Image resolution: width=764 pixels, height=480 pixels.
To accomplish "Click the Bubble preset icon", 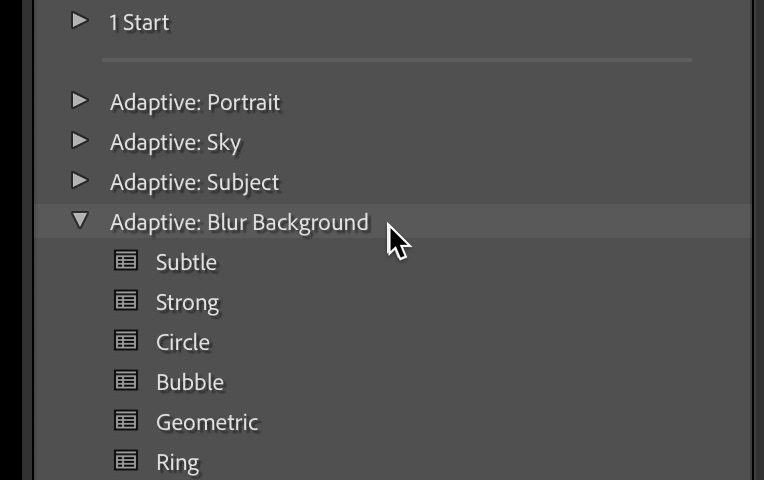I will click(126, 381).
